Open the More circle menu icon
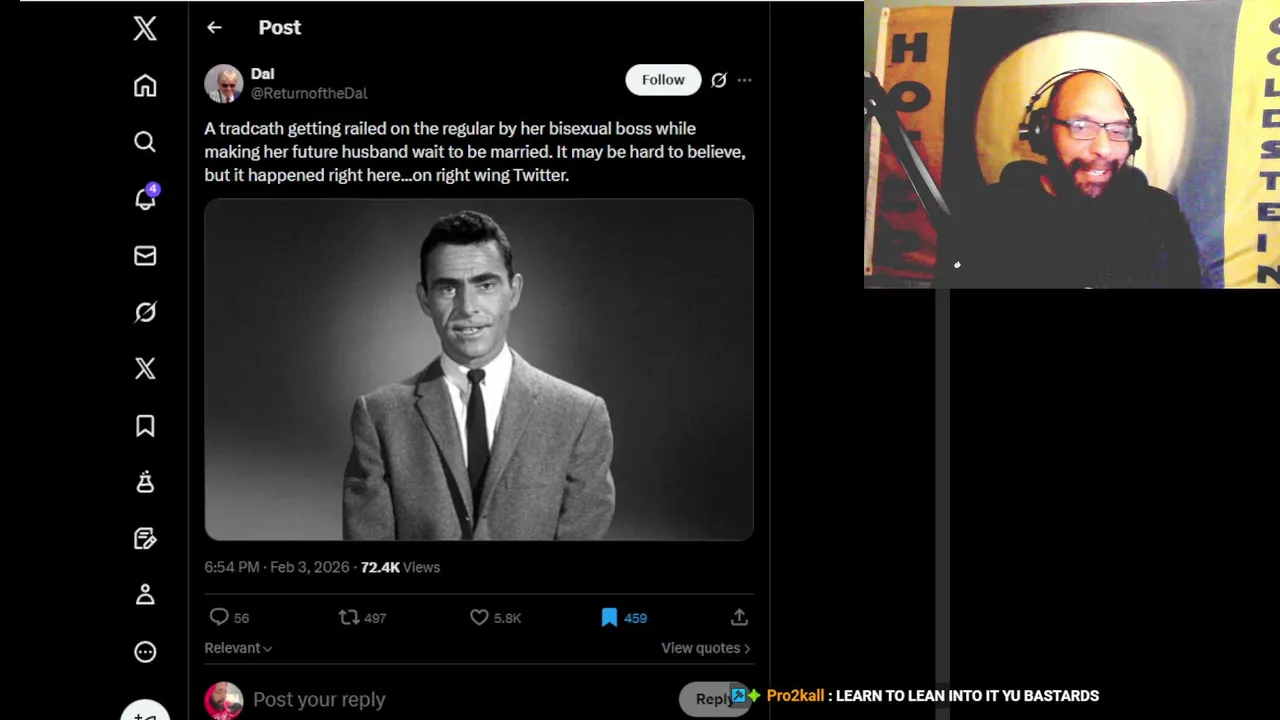This screenshot has width=1280, height=720. (x=145, y=652)
